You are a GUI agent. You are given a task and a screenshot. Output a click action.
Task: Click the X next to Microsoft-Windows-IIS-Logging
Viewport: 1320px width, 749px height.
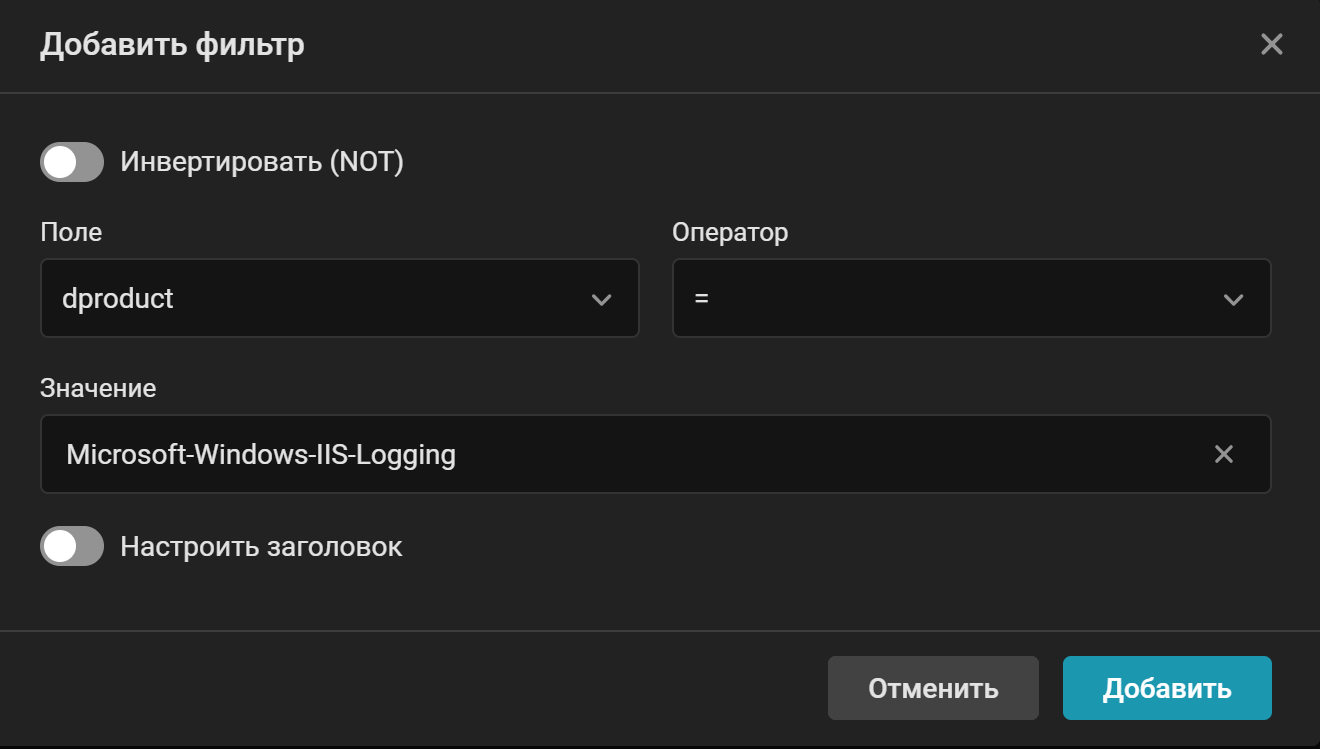click(x=1224, y=455)
